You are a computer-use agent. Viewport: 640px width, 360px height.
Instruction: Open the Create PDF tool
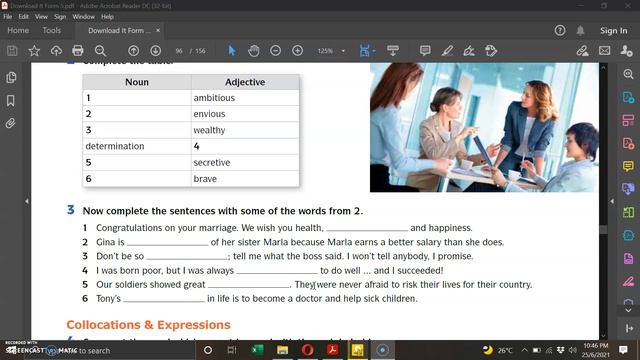(628, 144)
